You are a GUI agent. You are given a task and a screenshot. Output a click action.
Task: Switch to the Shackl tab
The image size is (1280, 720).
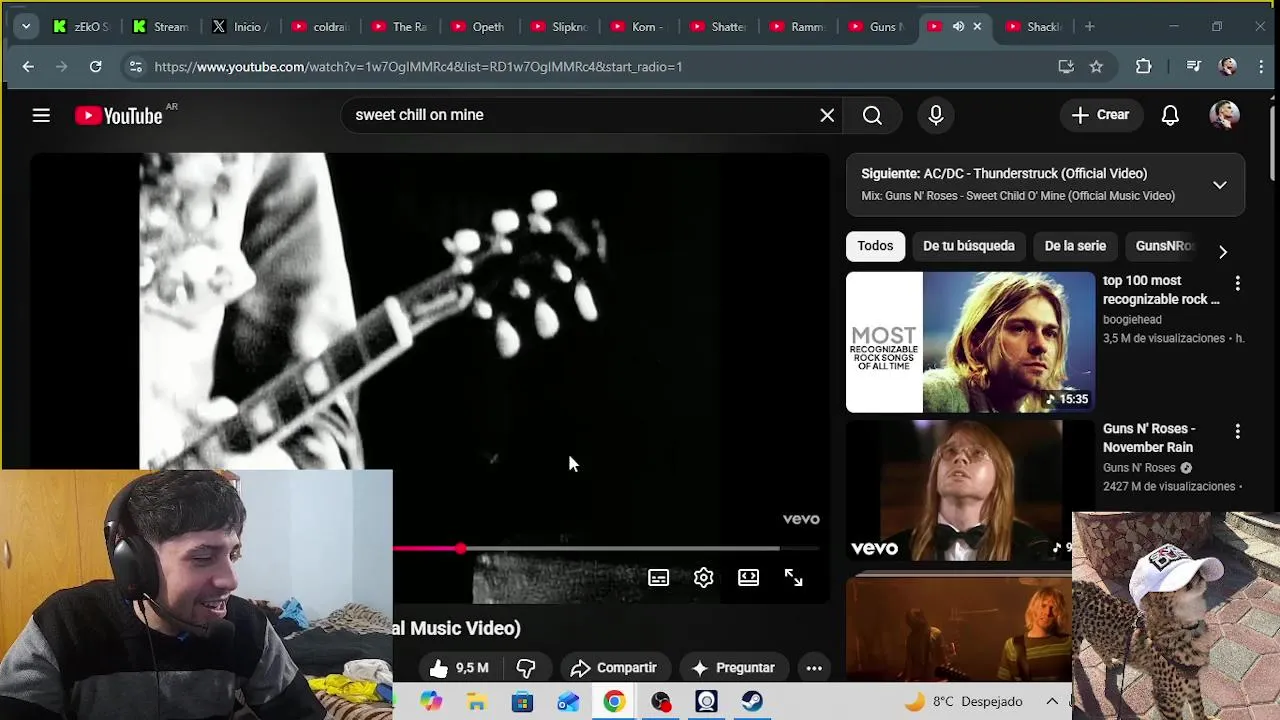1035,27
